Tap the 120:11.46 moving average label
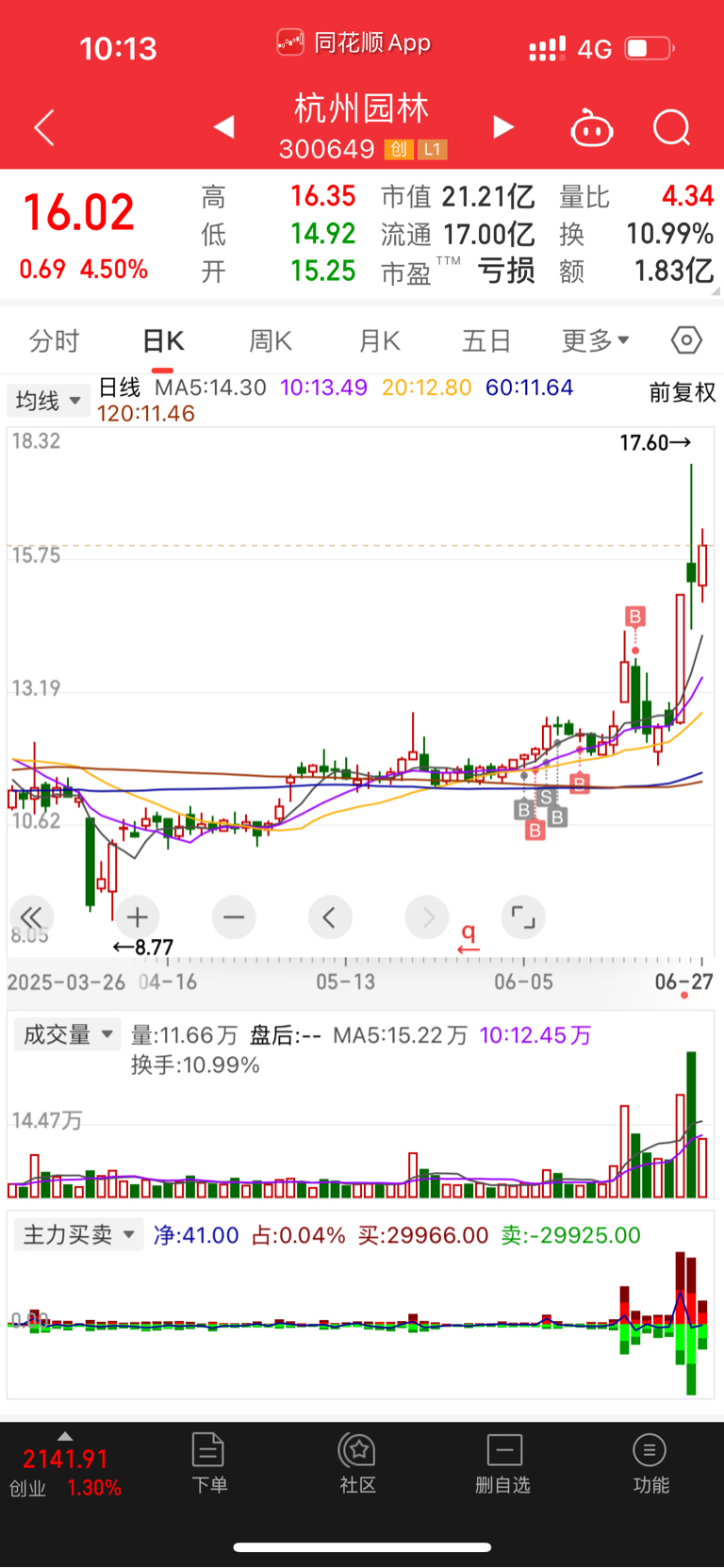Viewport: 724px width, 1568px height. pos(146,413)
